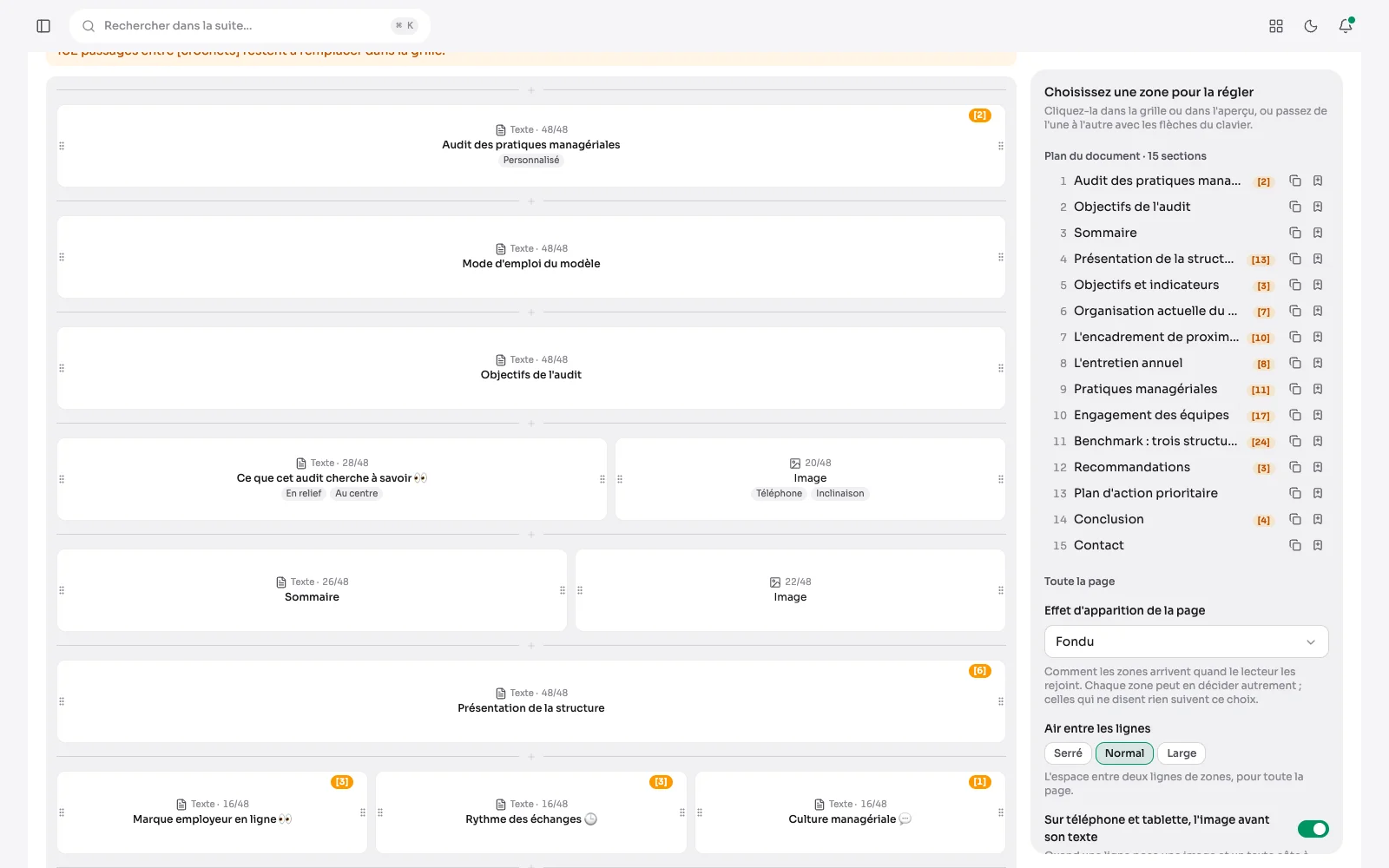Click the [6] badge on Présentation de la structure
This screenshot has width=1389, height=868.
(x=980, y=671)
